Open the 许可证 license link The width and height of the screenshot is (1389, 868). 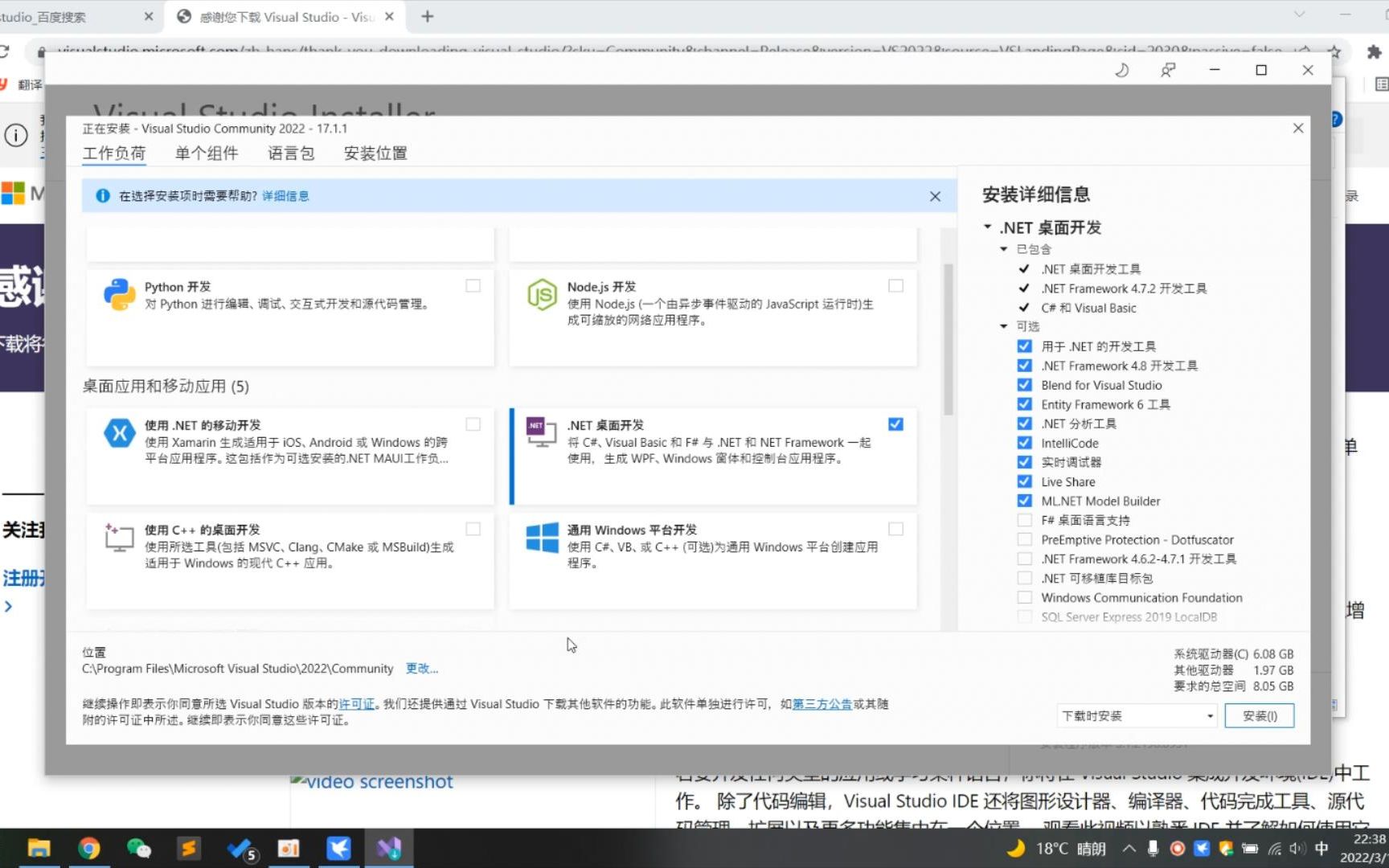(x=356, y=704)
